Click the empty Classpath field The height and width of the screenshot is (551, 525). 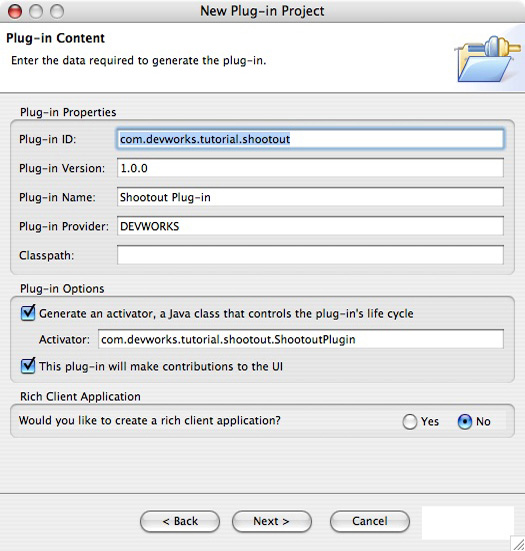tap(310, 255)
